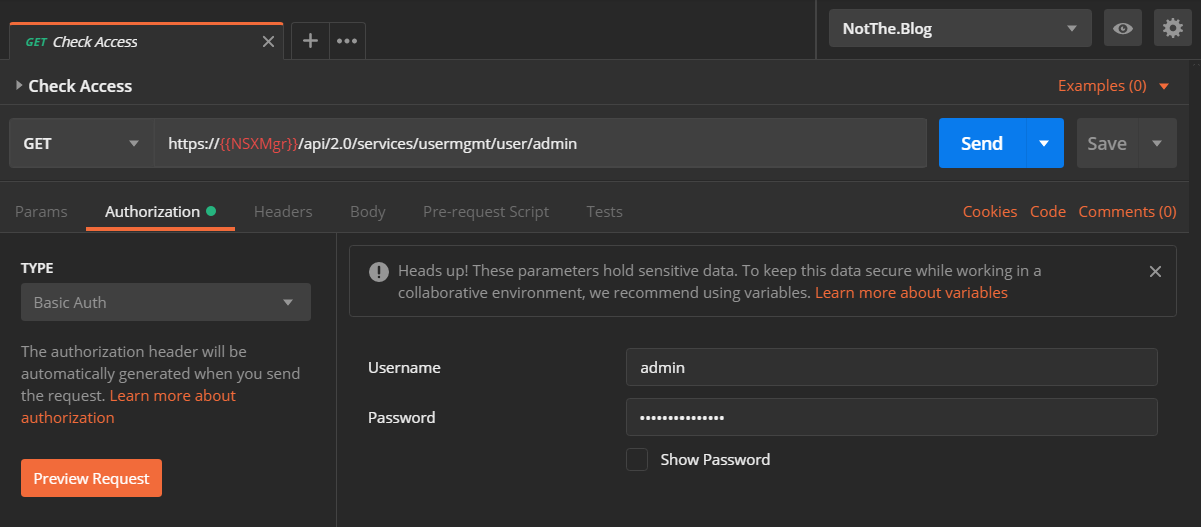Switch to the Headers tab
The height and width of the screenshot is (527, 1201).
(x=283, y=212)
